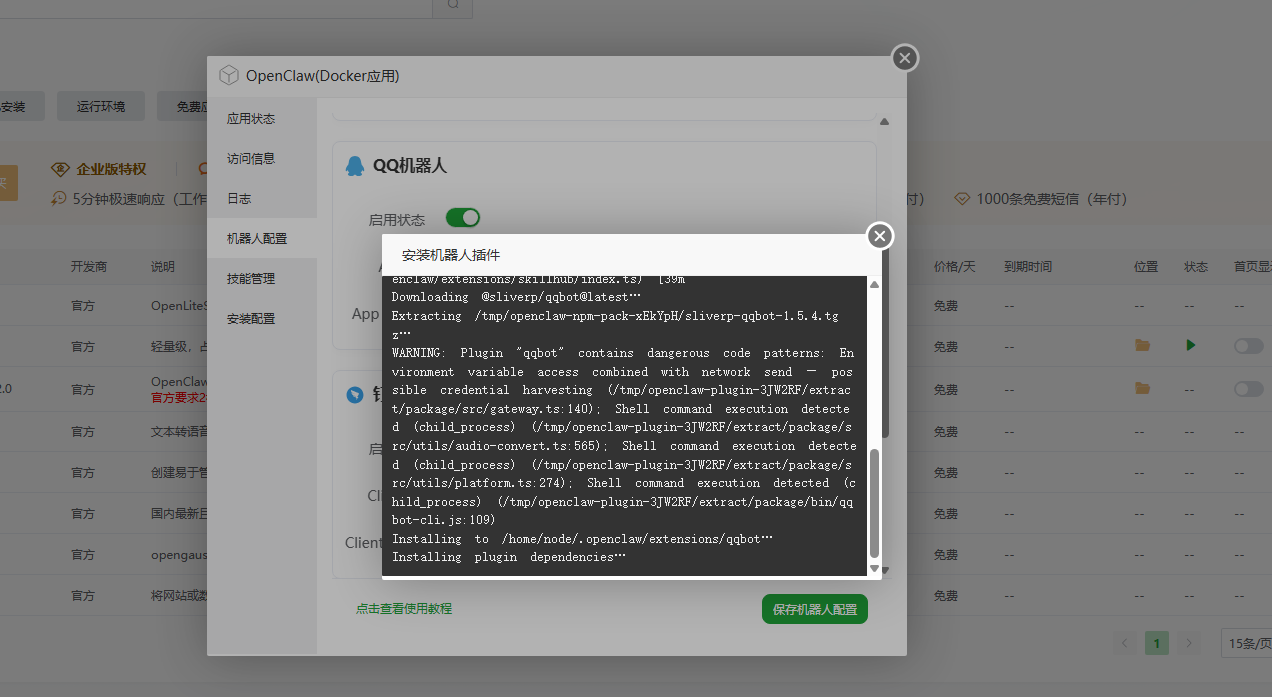The height and width of the screenshot is (697, 1272).
Task: Click the QQ机器人 section heading
Action: click(409, 166)
